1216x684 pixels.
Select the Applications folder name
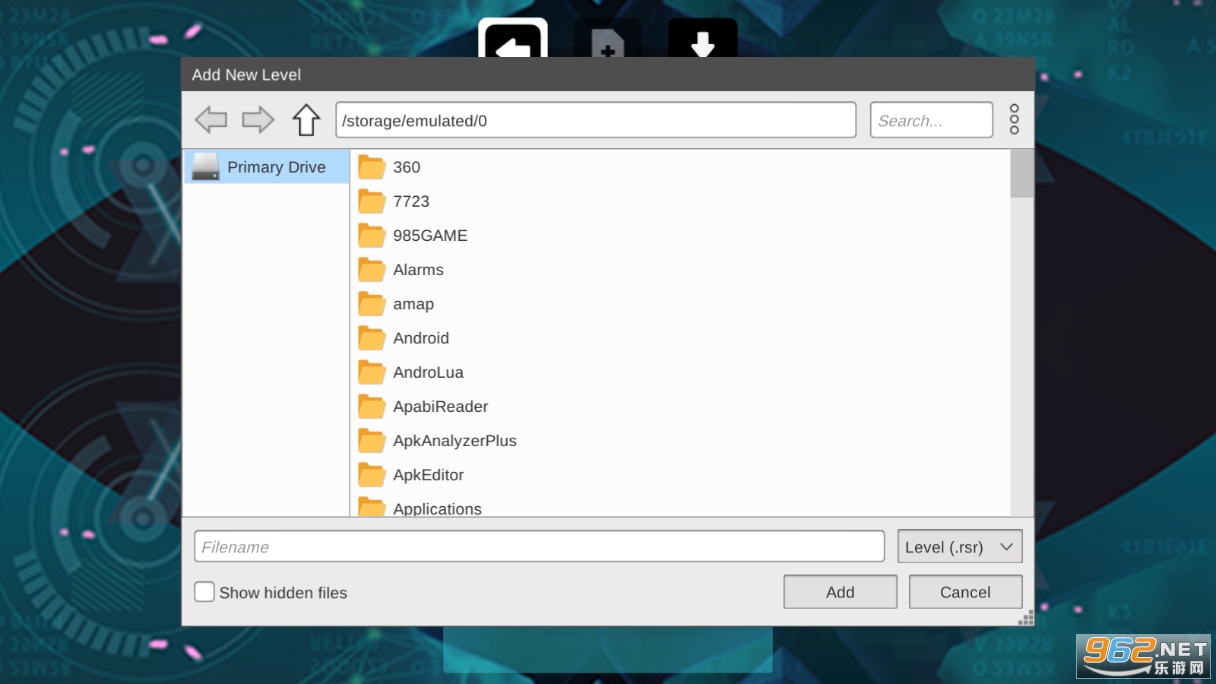(x=437, y=509)
